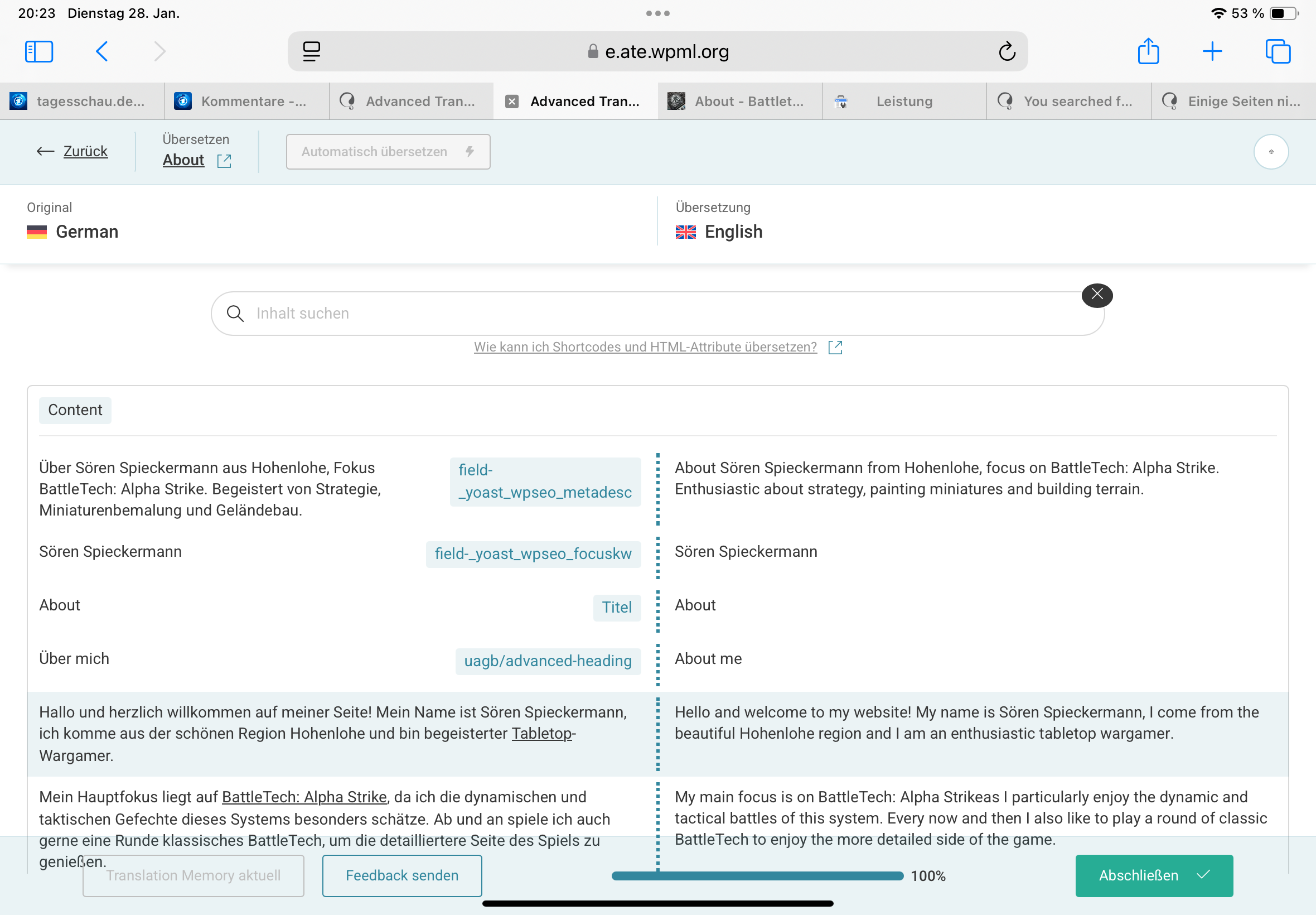Screen dimensions: 1316x915
Task: Click Feedback senden button
Action: coord(401,875)
